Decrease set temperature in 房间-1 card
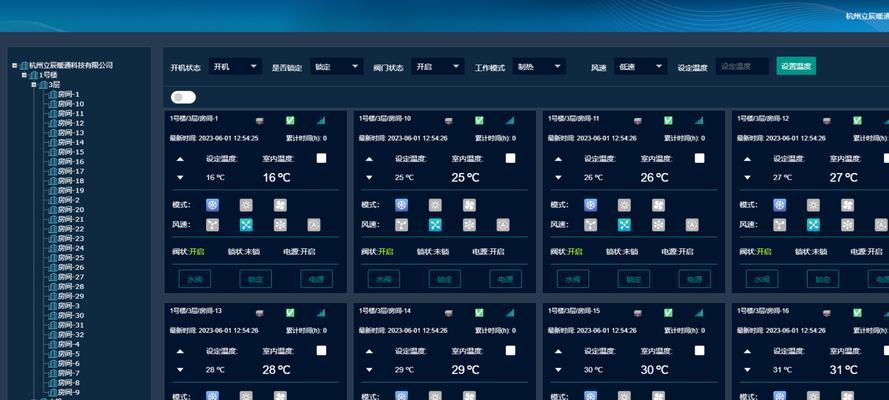The width and height of the screenshot is (889, 400). point(180,178)
